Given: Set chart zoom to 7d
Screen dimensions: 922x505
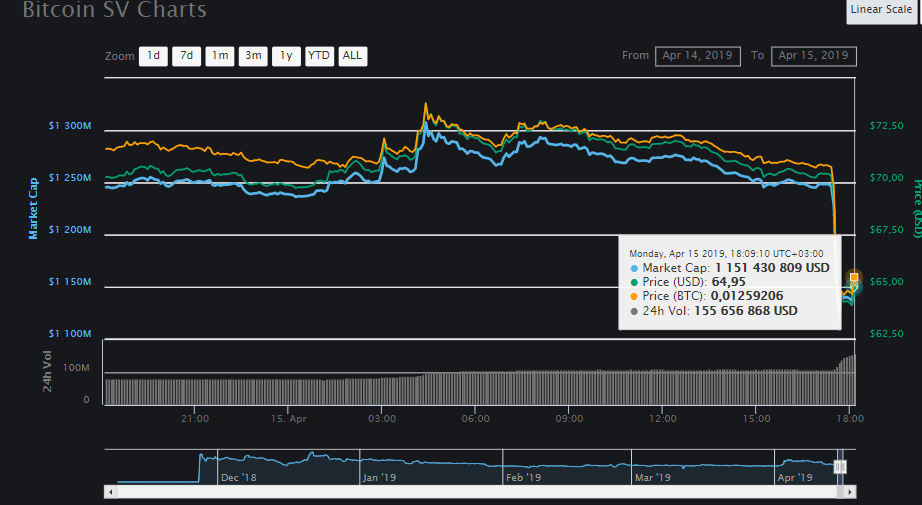Looking at the screenshot, I should coord(186,56).
